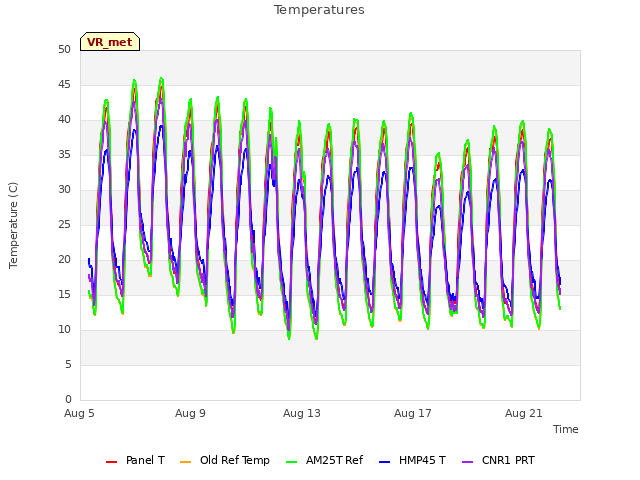The image size is (640, 480).
Task: Click the red Panel T legend swatch
Action: tap(111, 462)
